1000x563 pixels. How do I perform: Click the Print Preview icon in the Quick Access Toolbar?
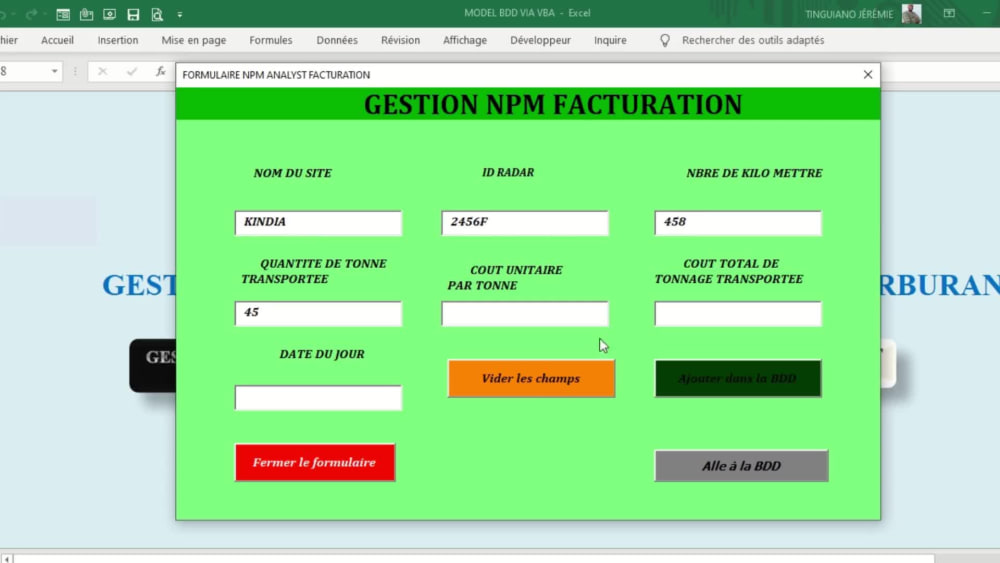[157, 14]
